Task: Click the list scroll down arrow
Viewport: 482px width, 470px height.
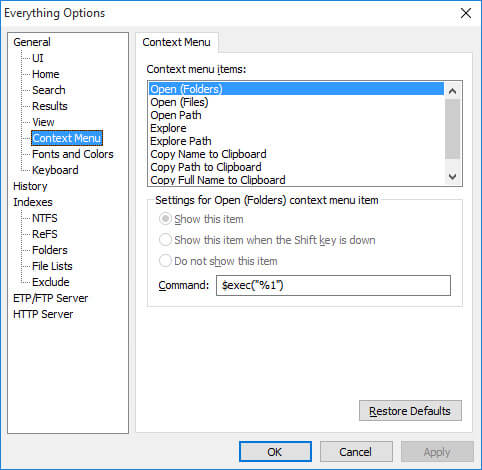Action: click(x=452, y=176)
